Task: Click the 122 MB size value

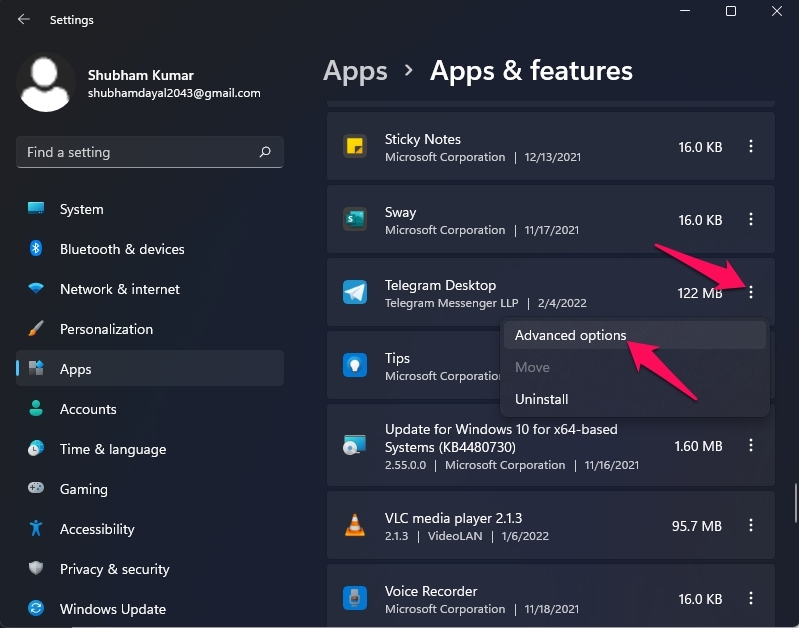Action: click(x=700, y=293)
